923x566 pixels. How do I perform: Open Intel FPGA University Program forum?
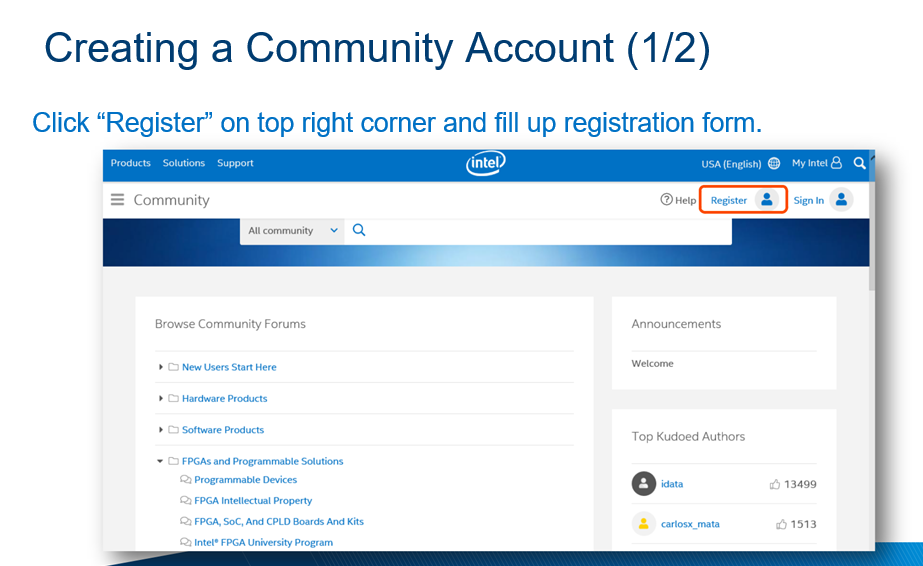263,542
